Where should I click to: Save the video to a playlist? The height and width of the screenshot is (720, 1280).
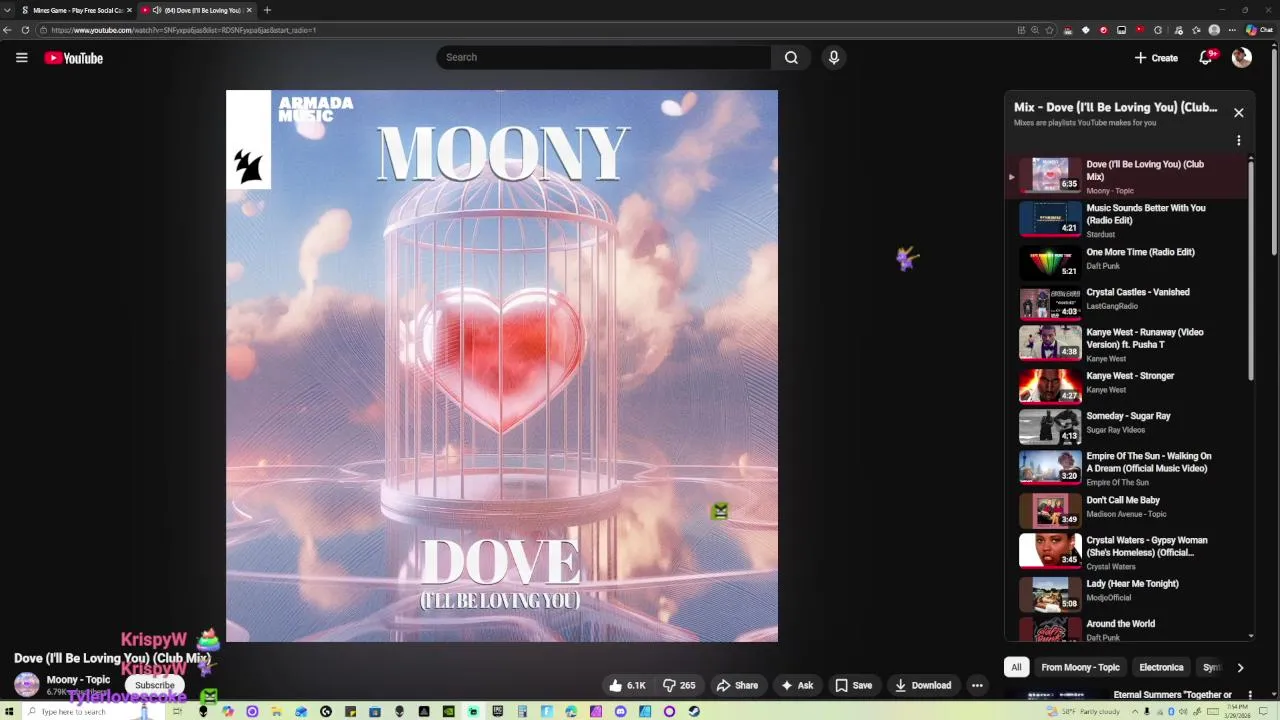click(853, 685)
